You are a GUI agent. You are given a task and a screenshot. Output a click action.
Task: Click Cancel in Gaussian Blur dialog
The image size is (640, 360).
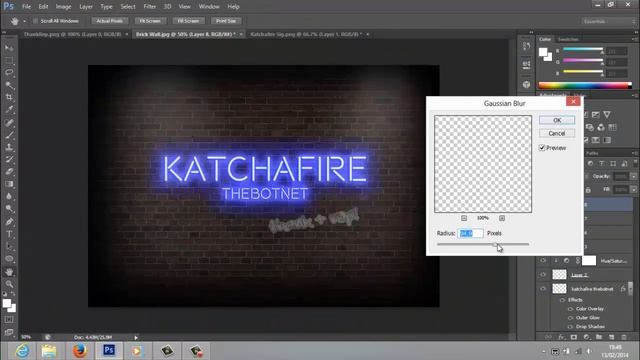[x=557, y=133]
